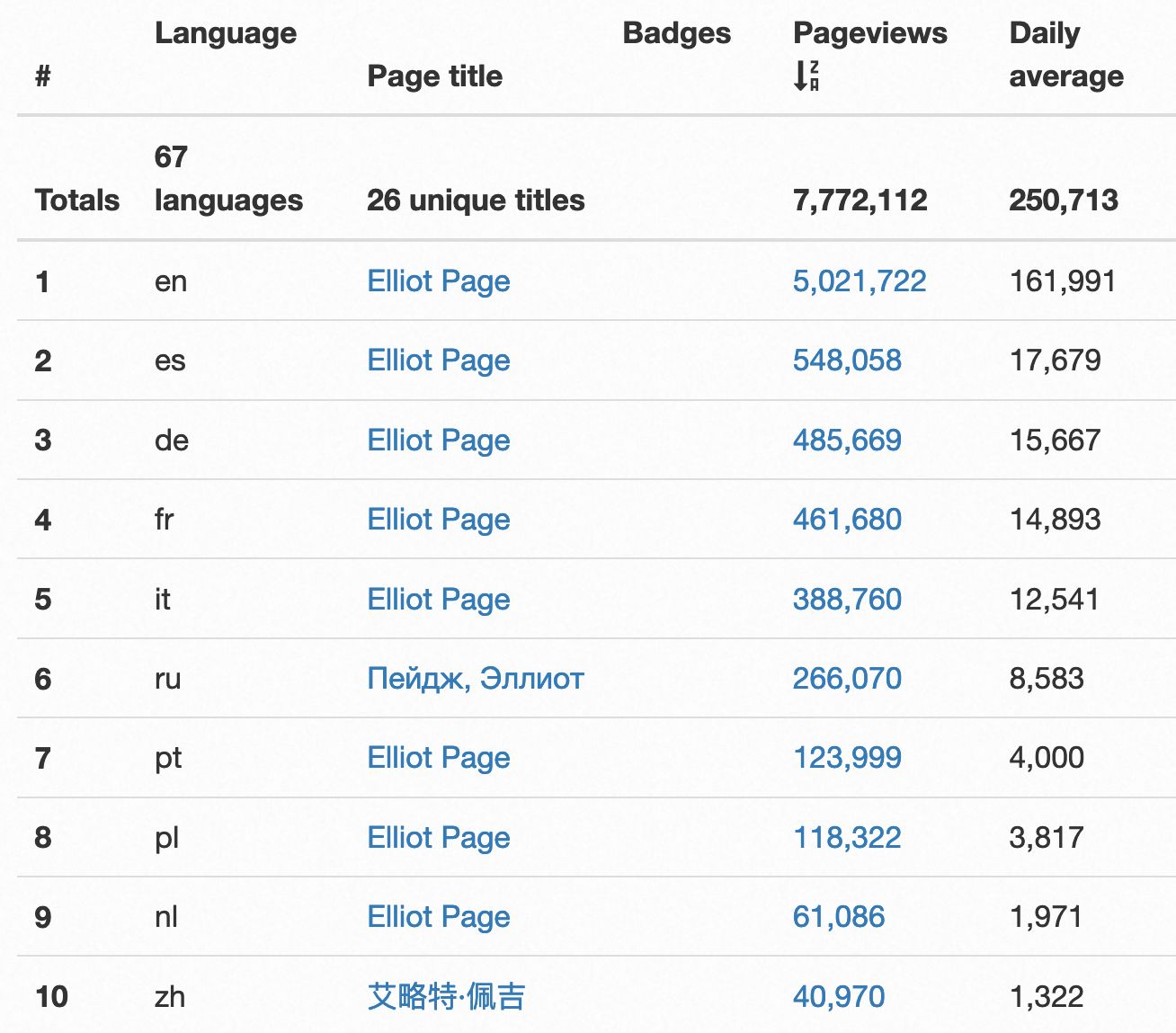The height and width of the screenshot is (1033, 1176).
Task: Click the pl language code cell
Action: tap(166, 839)
